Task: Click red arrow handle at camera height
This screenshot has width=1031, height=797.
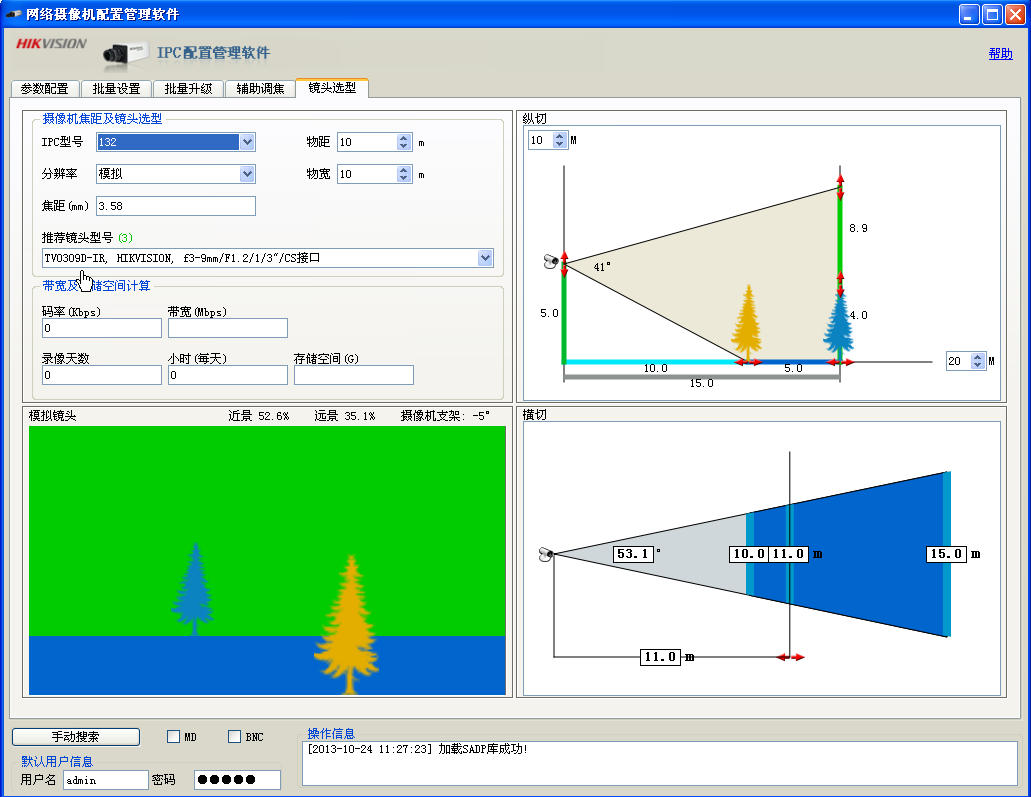Action: coord(564,263)
